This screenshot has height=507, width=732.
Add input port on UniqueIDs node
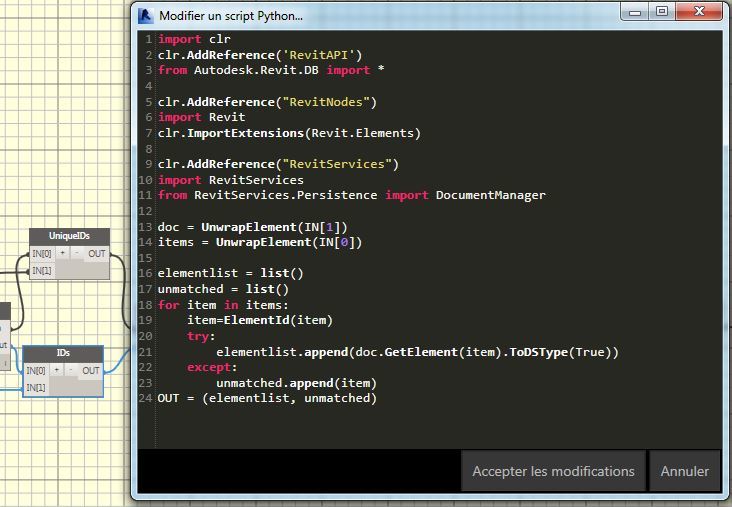coord(63,254)
